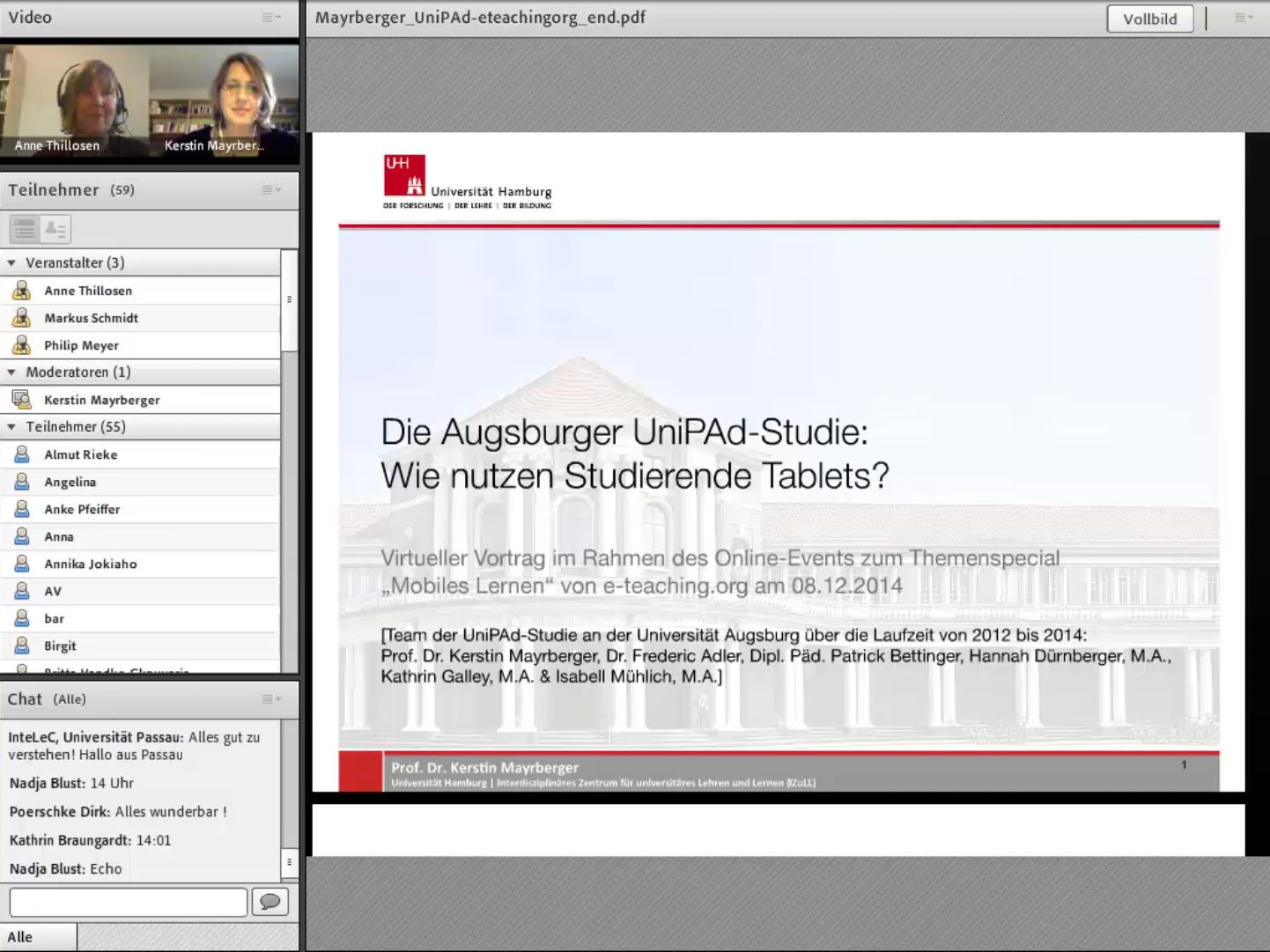Click host icon beside Philip Meyer
The width and height of the screenshot is (1270, 952).
[x=22, y=345]
